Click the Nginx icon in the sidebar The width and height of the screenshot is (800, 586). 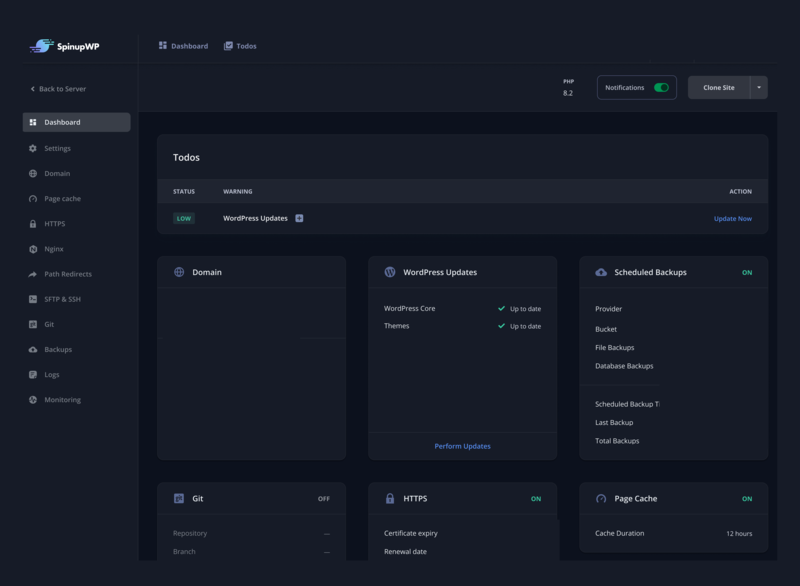point(33,249)
